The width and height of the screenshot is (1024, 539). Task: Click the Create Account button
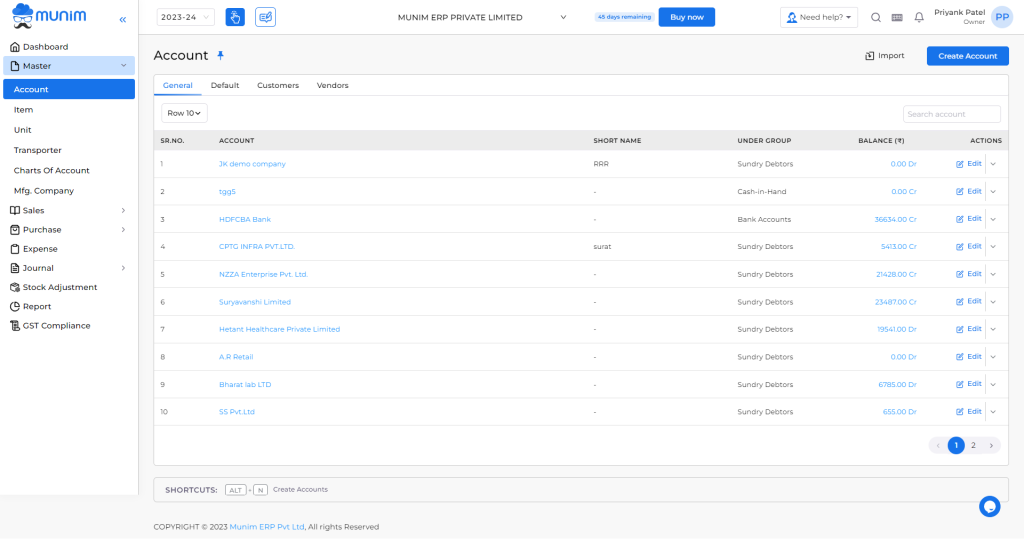pyautogui.click(x=967, y=56)
